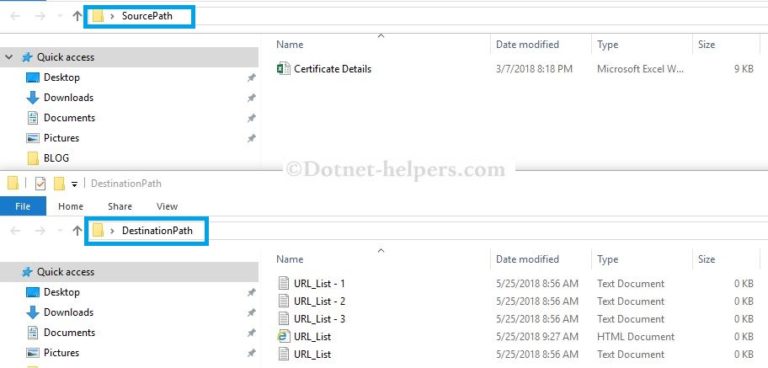
Task: Expand the DestinationPath breadcrumb chevron
Action: pos(112,230)
